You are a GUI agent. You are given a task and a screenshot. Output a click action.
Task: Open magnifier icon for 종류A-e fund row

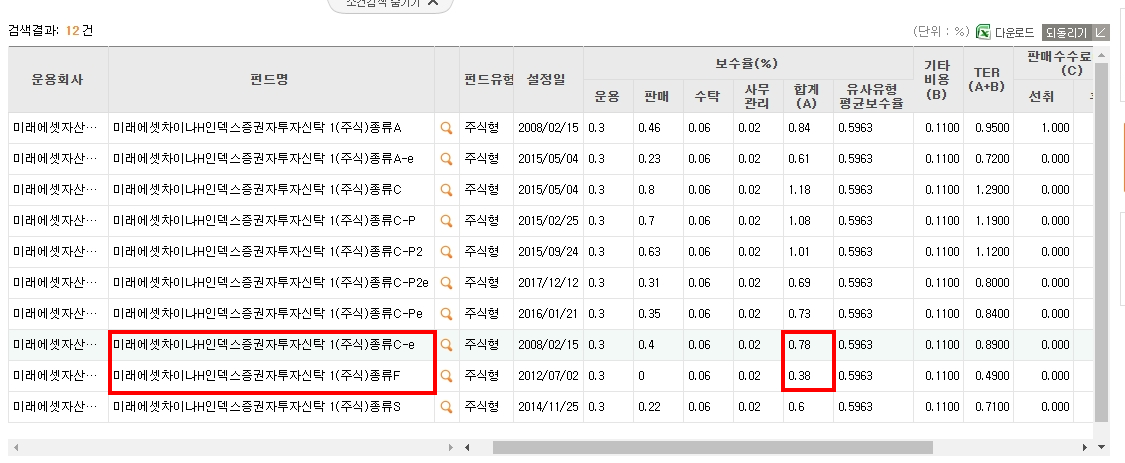[x=446, y=159]
